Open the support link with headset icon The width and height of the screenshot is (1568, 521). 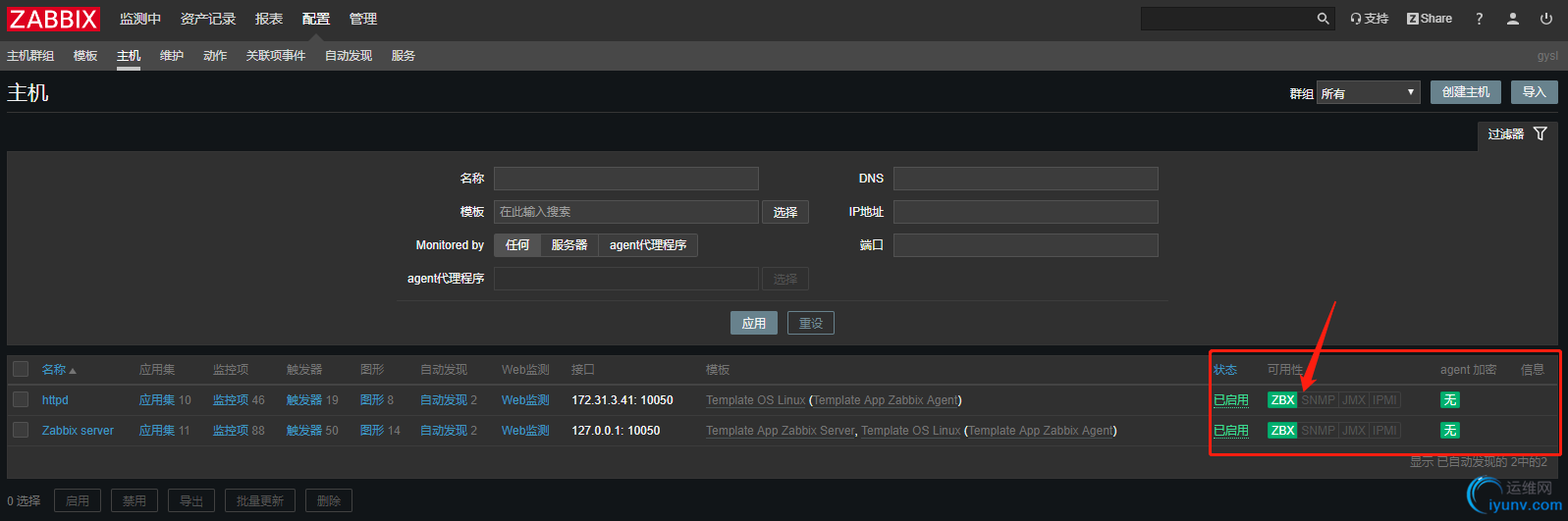point(1369,19)
